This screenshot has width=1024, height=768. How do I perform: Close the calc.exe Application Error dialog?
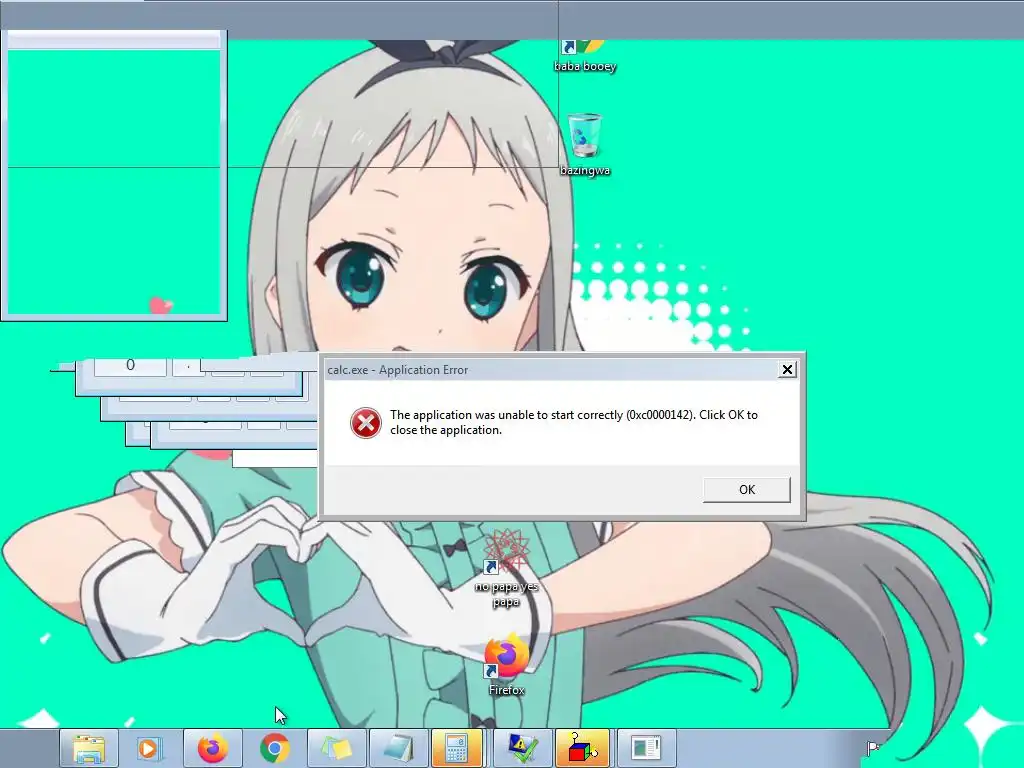[787, 370]
